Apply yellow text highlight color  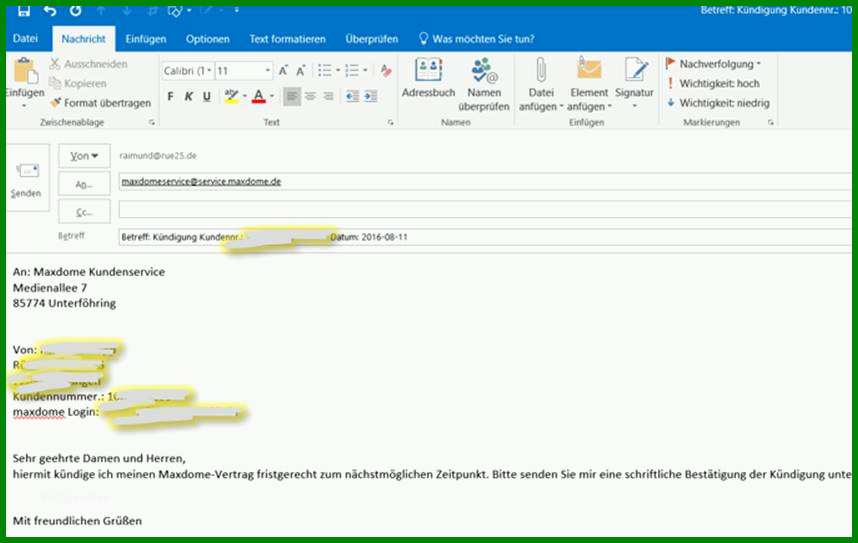(231, 97)
